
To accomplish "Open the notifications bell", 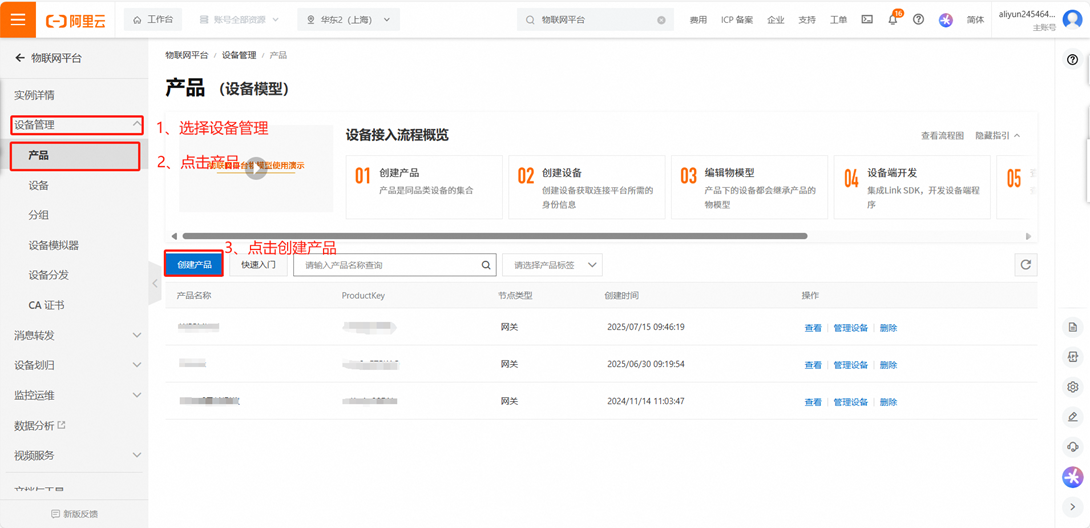I will tap(892, 20).
